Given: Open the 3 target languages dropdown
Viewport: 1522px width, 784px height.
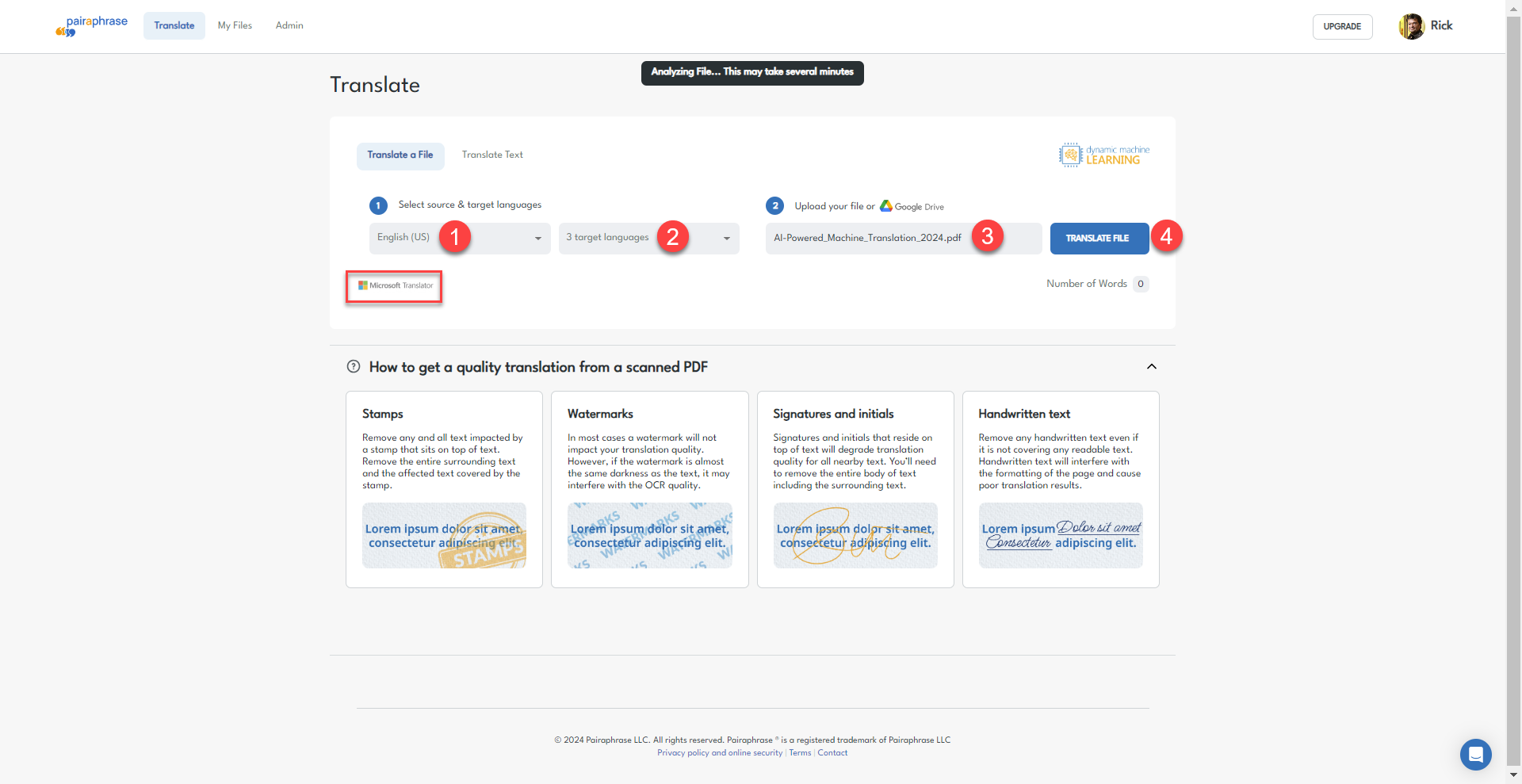Looking at the screenshot, I should point(648,238).
